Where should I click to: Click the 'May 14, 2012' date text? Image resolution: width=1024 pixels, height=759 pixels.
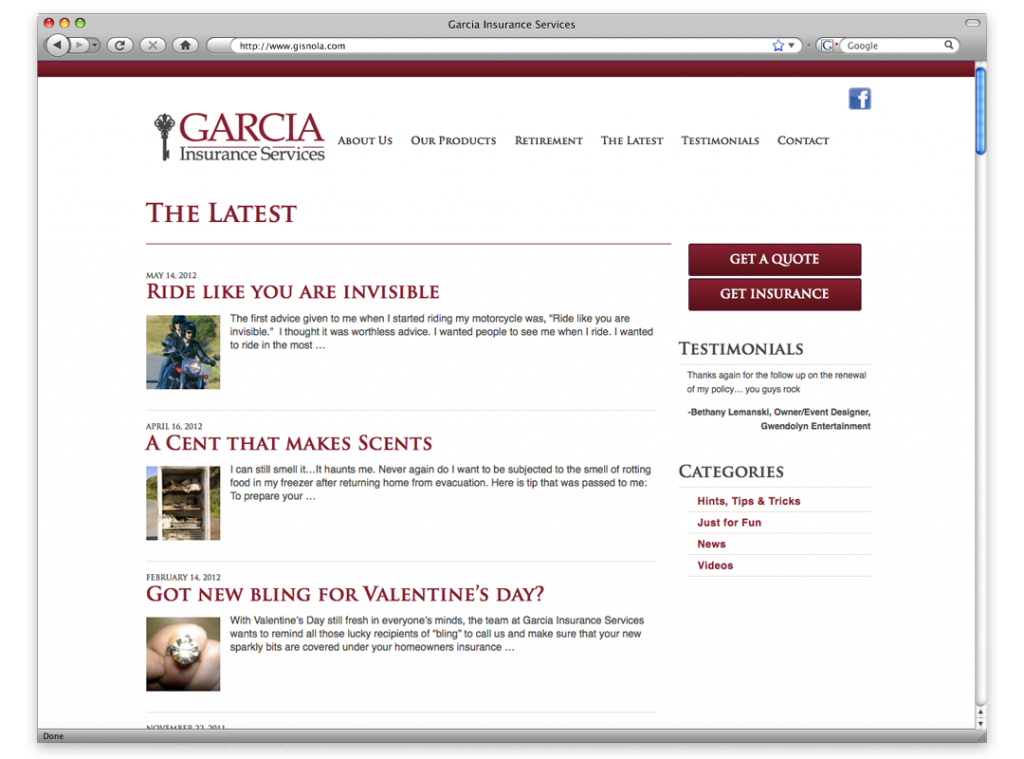pyautogui.click(x=171, y=275)
